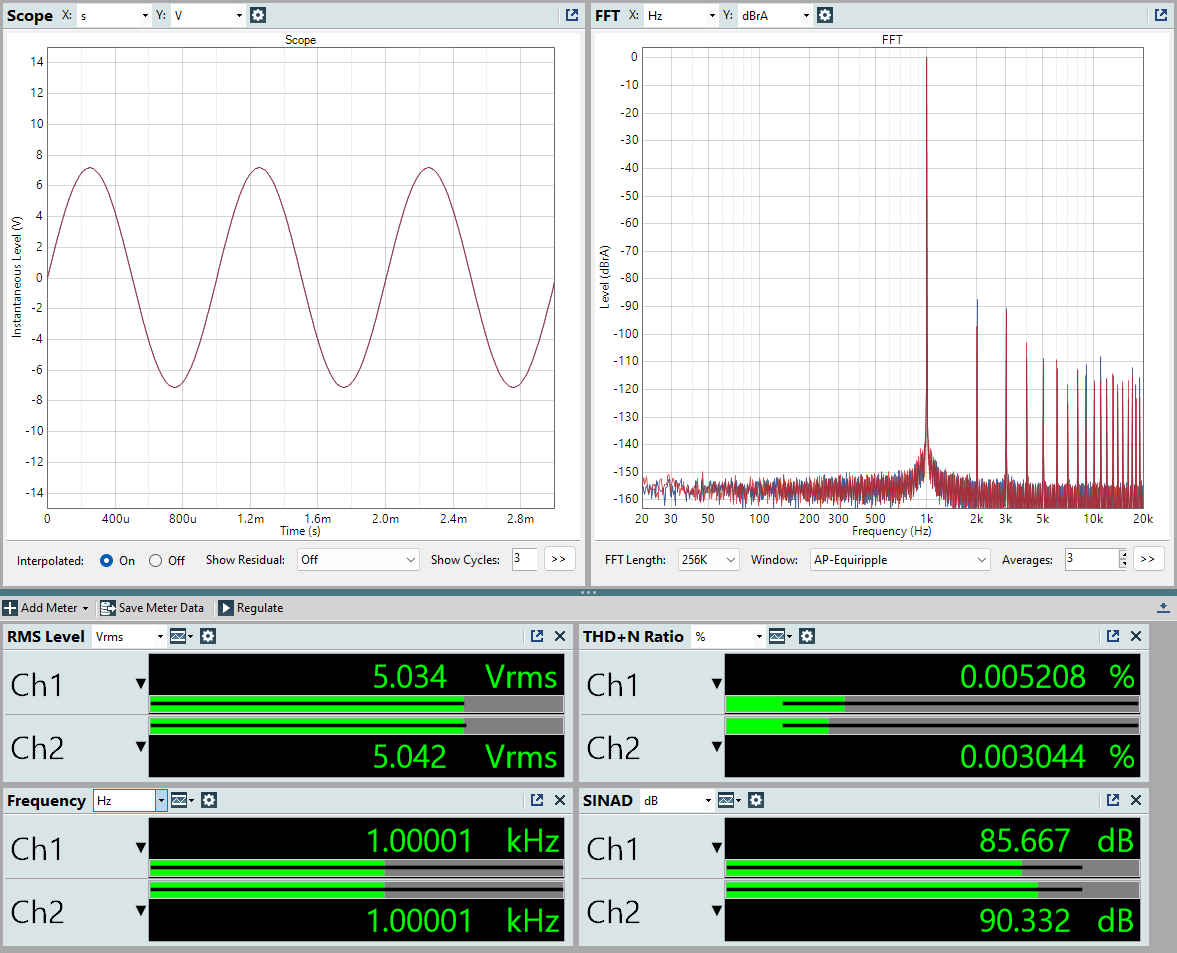The image size is (1177, 953).
Task: Open FFT Y axis dBrA dropdown
Action: [x=775, y=15]
